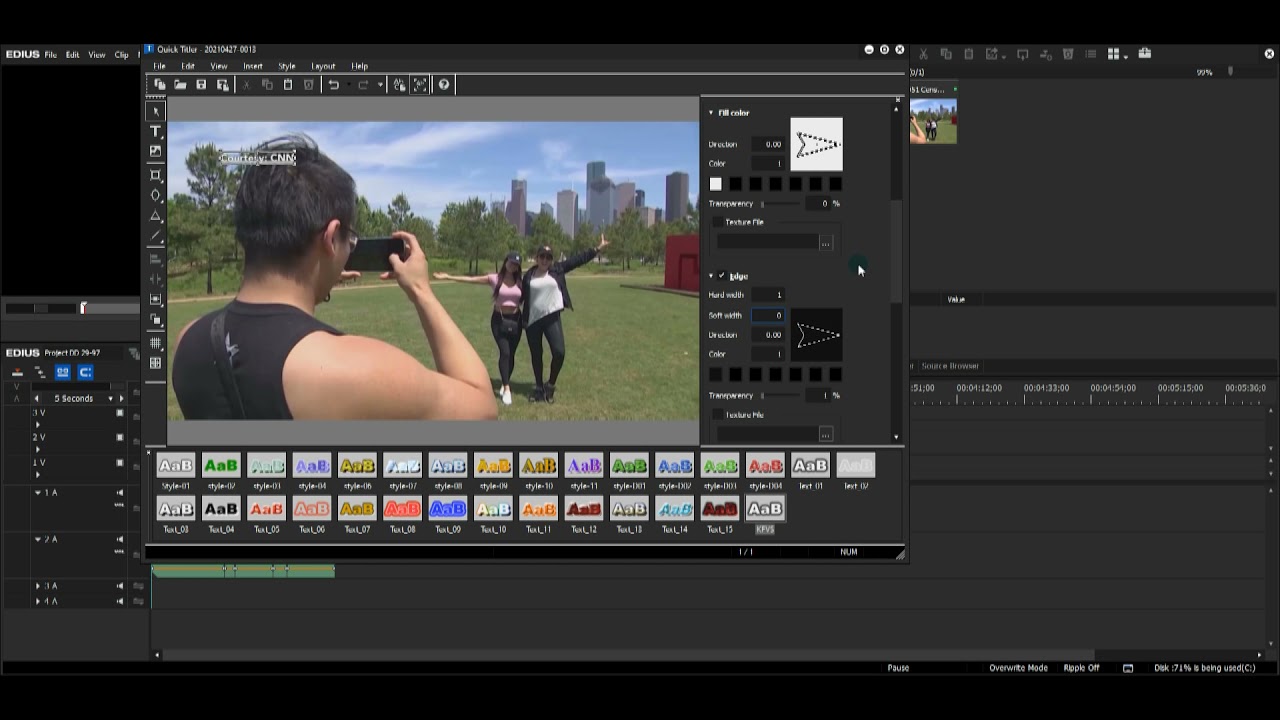The image size is (1280, 720).
Task: Collapse the 2 A track
Action: pyautogui.click(x=38, y=539)
